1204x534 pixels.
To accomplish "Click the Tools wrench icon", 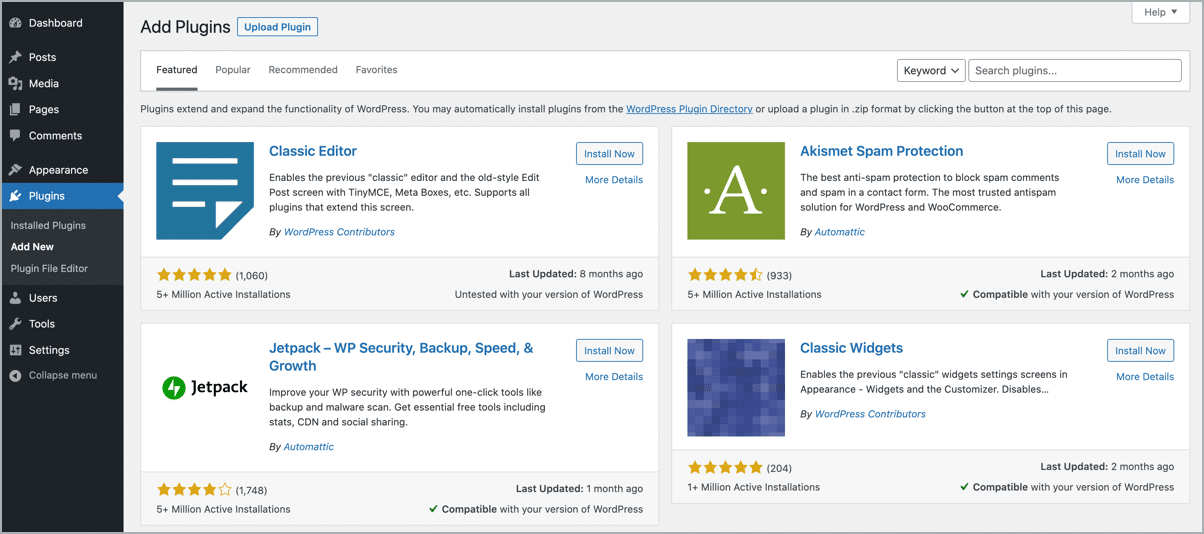I will click(15, 324).
